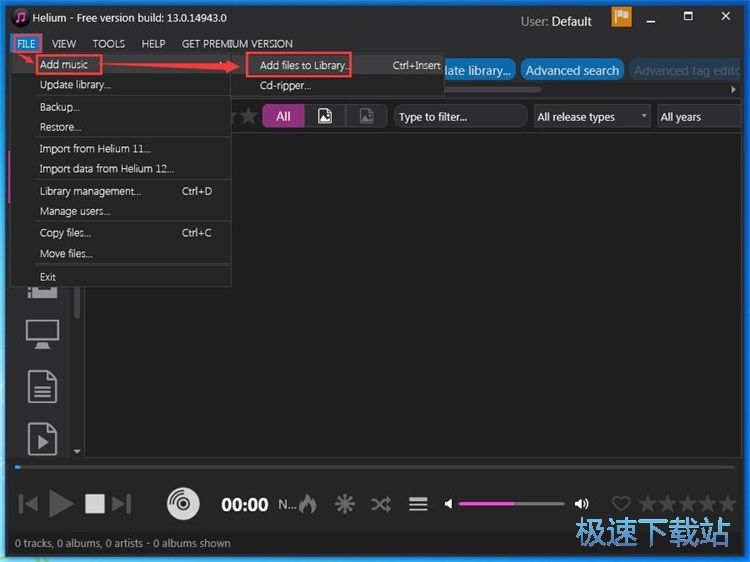The height and width of the screenshot is (562, 750).
Task: Open the play queue list icon
Action: (418, 504)
